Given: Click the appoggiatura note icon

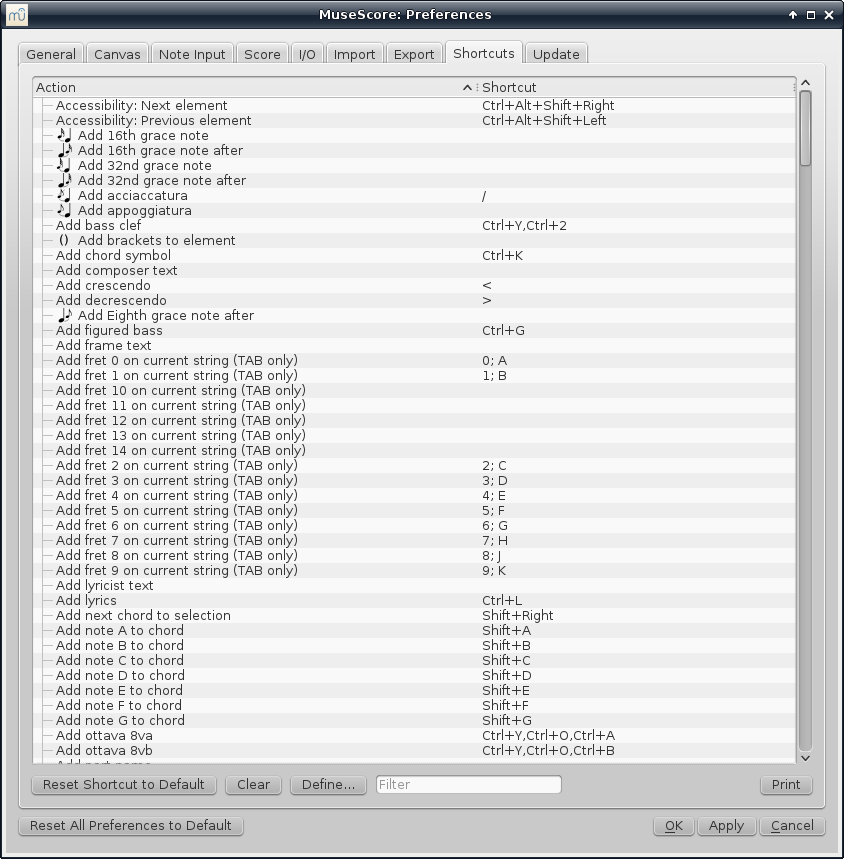Looking at the screenshot, I should point(65,210).
